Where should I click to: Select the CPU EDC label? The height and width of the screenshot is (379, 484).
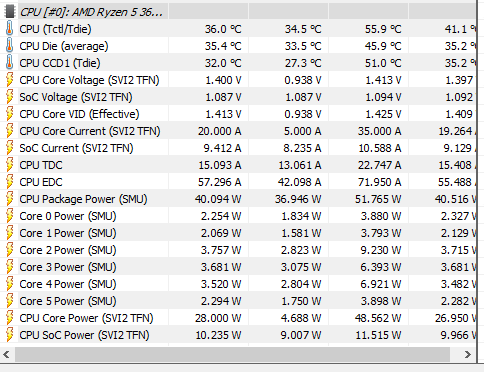point(41,182)
